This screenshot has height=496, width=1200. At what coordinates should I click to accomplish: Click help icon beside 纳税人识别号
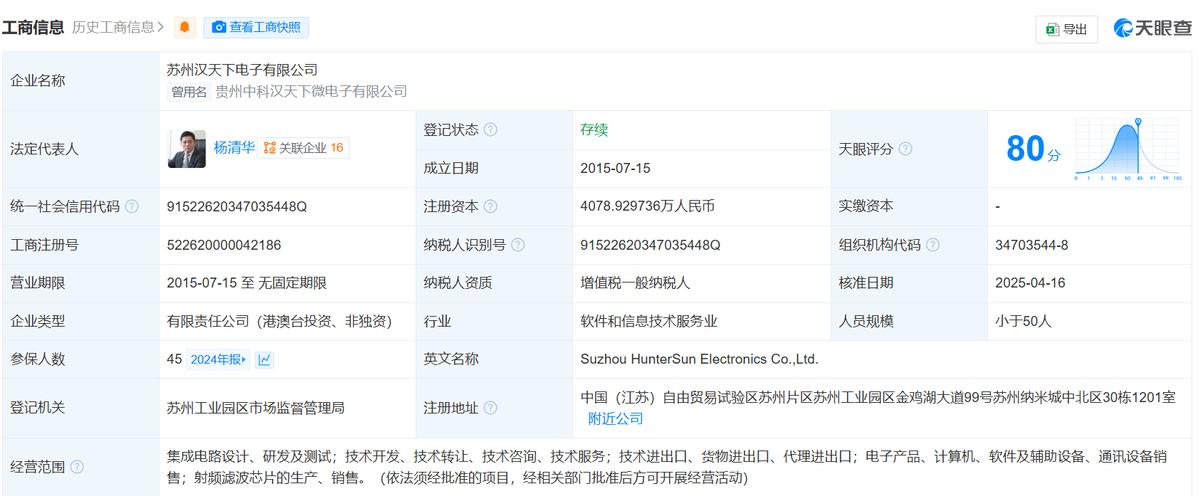[x=518, y=245]
